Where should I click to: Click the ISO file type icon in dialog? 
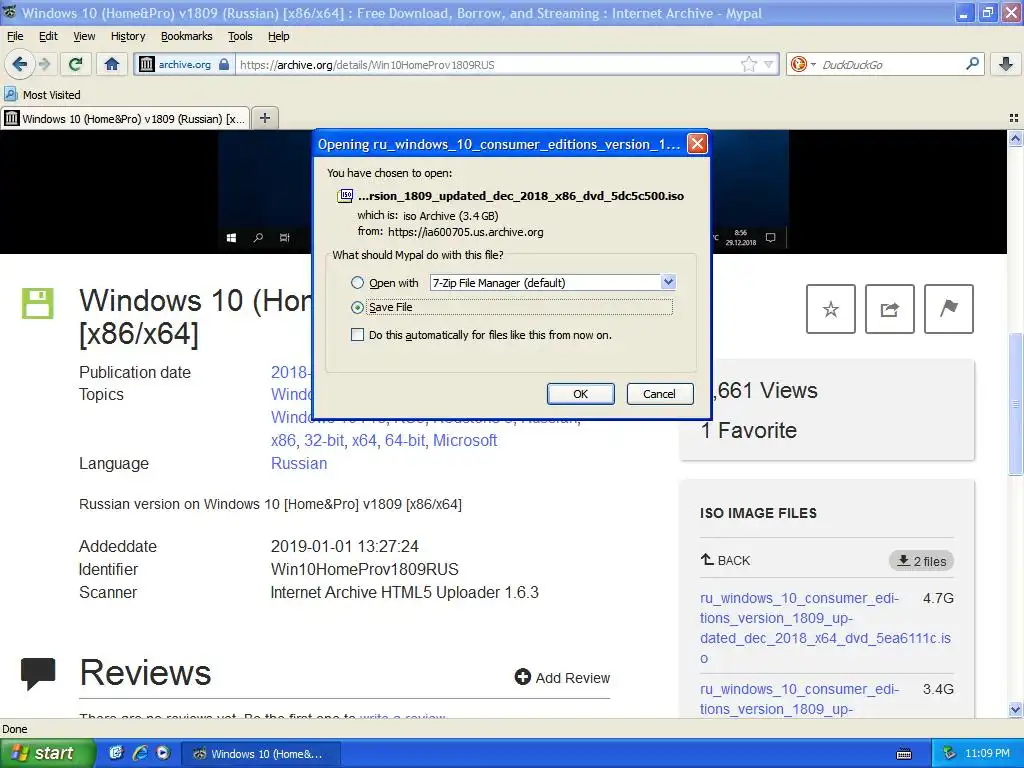(x=345, y=195)
